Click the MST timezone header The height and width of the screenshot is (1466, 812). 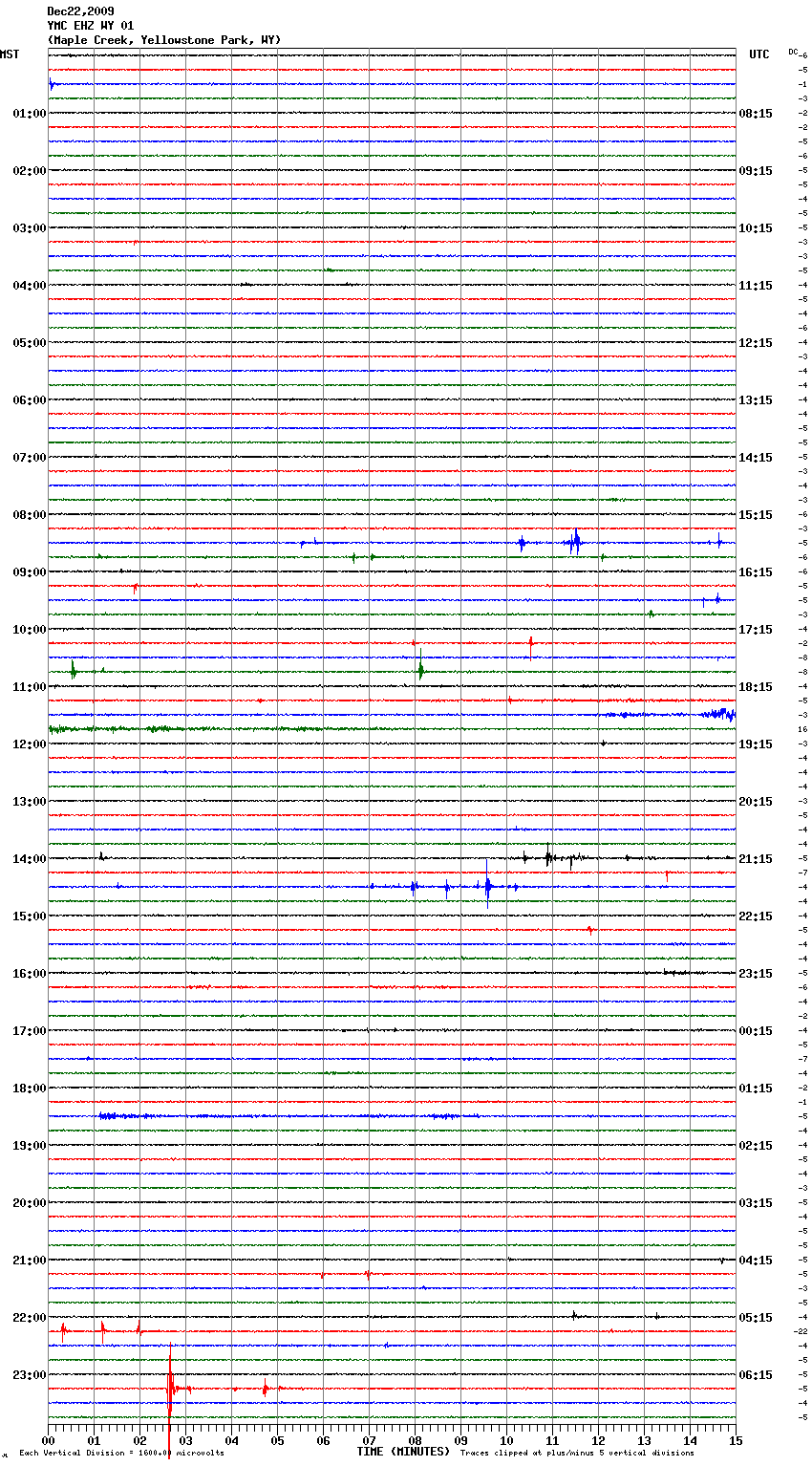pyautogui.click(x=10, y=54)
